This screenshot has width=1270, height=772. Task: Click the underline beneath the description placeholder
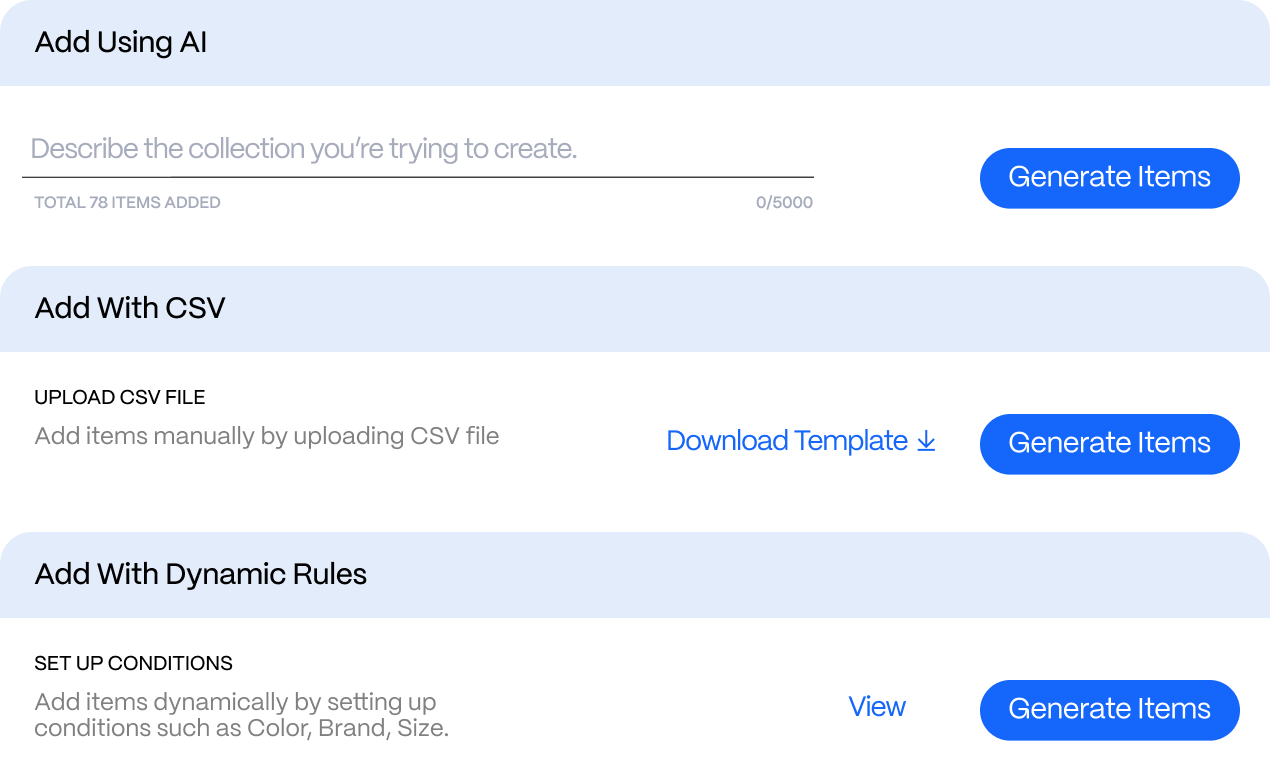point(417,177)
